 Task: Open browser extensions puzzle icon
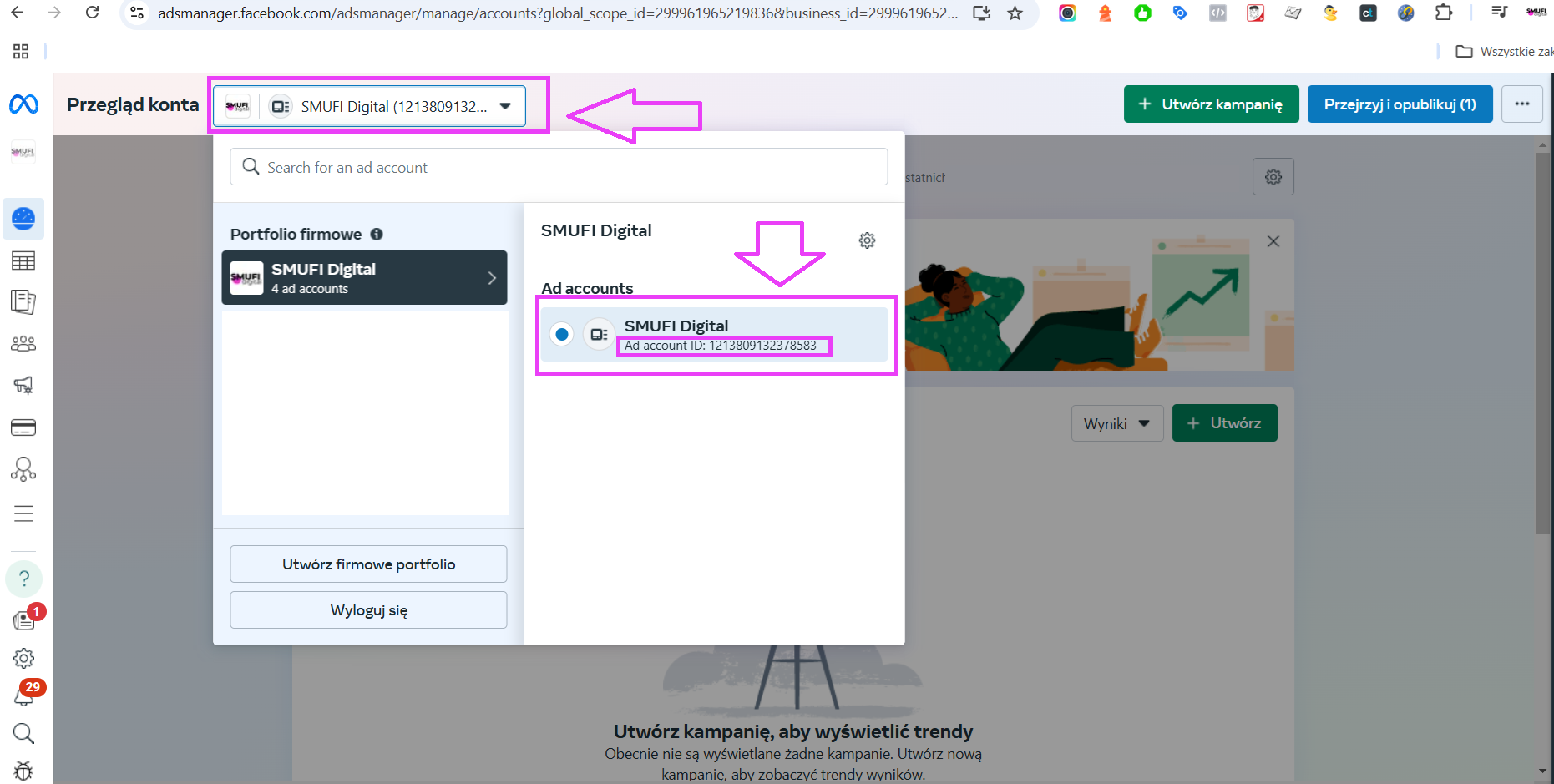pyautogui.click(x=1444, y=13)
